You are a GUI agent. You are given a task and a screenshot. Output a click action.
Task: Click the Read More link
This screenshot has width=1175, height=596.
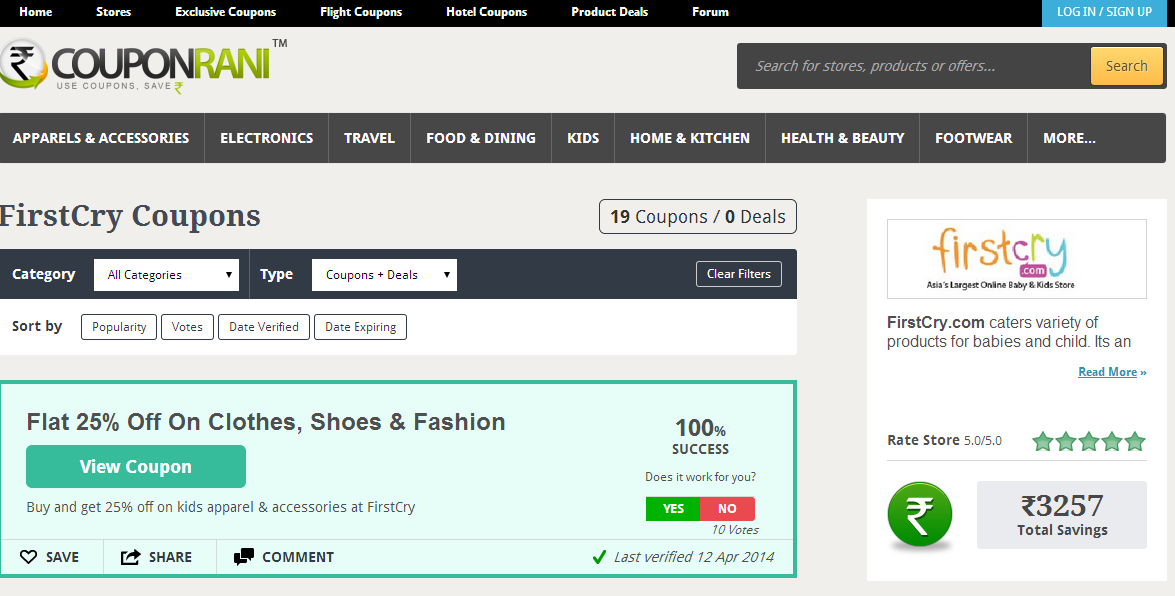pos(1107,372)
